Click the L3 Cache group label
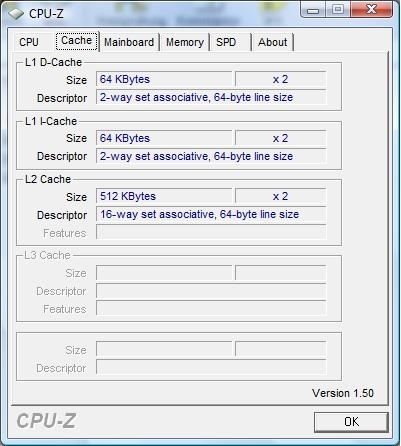This screenshot has width=401, height=446. click(x=47, y=255)
